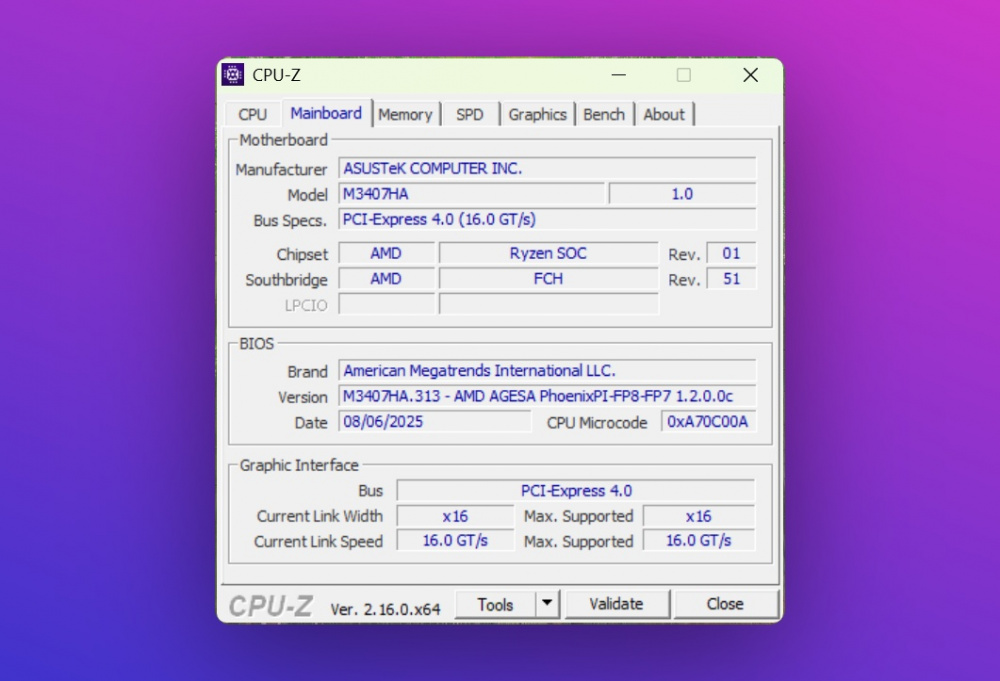Click Max. Supported link width x16 value
This screenshot has height=681, width=1000.
[699, 516]
